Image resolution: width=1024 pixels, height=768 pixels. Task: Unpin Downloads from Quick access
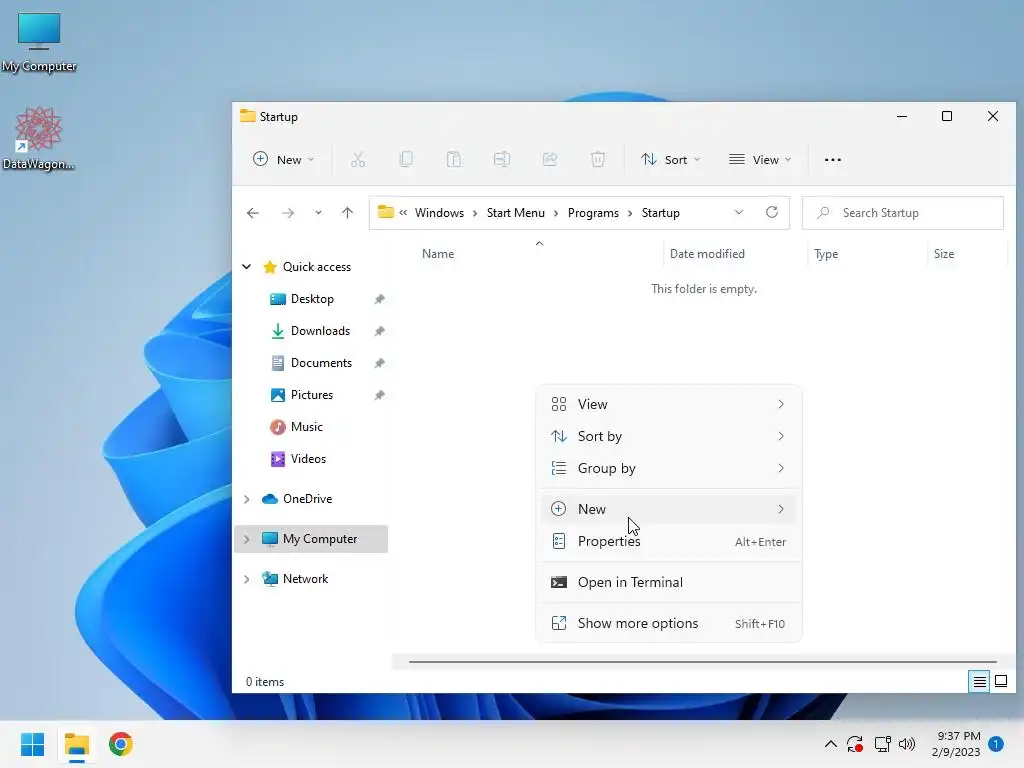(379, 331)
